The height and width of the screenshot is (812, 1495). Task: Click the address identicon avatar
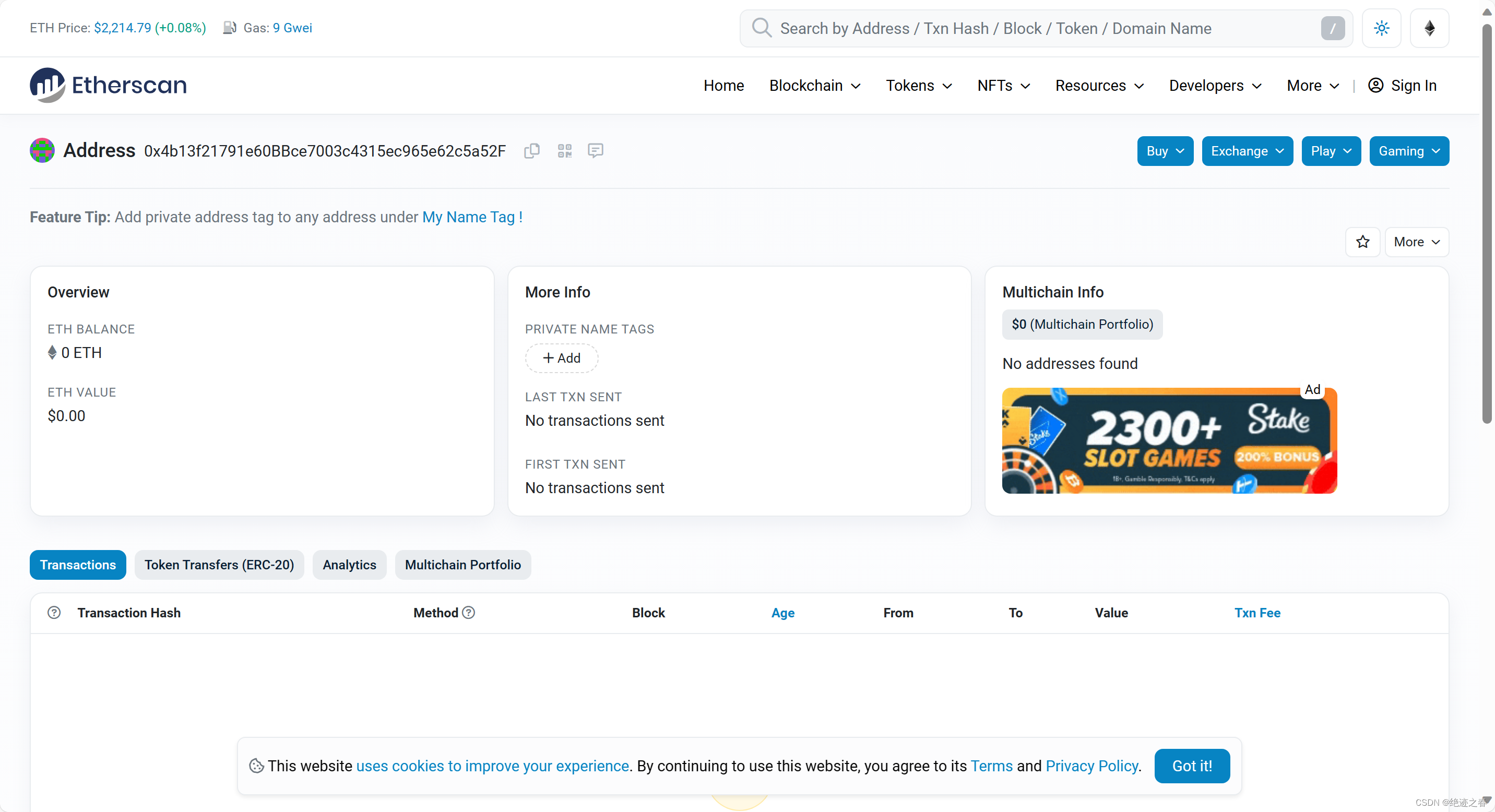(42, 150)
